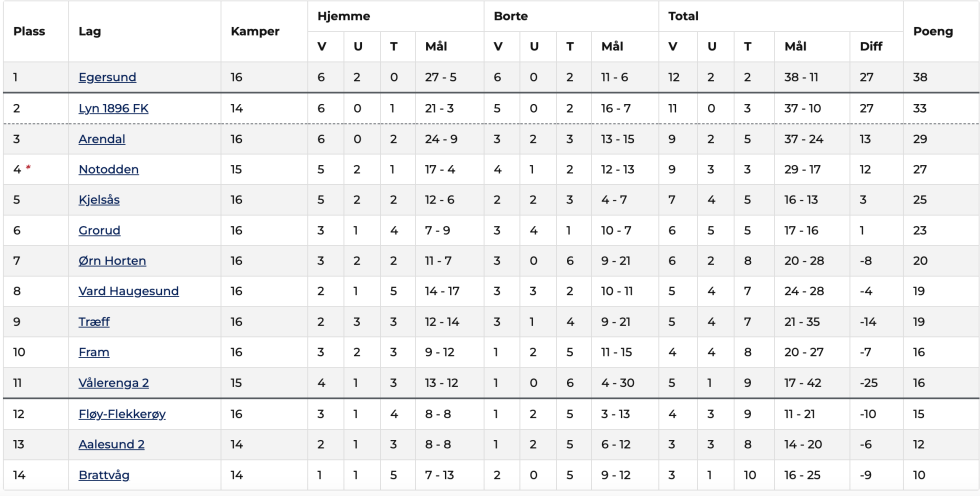This screenshot has width=980, height=496.
Task: Open the Brattvåg team link
Action: coord(104,475)
